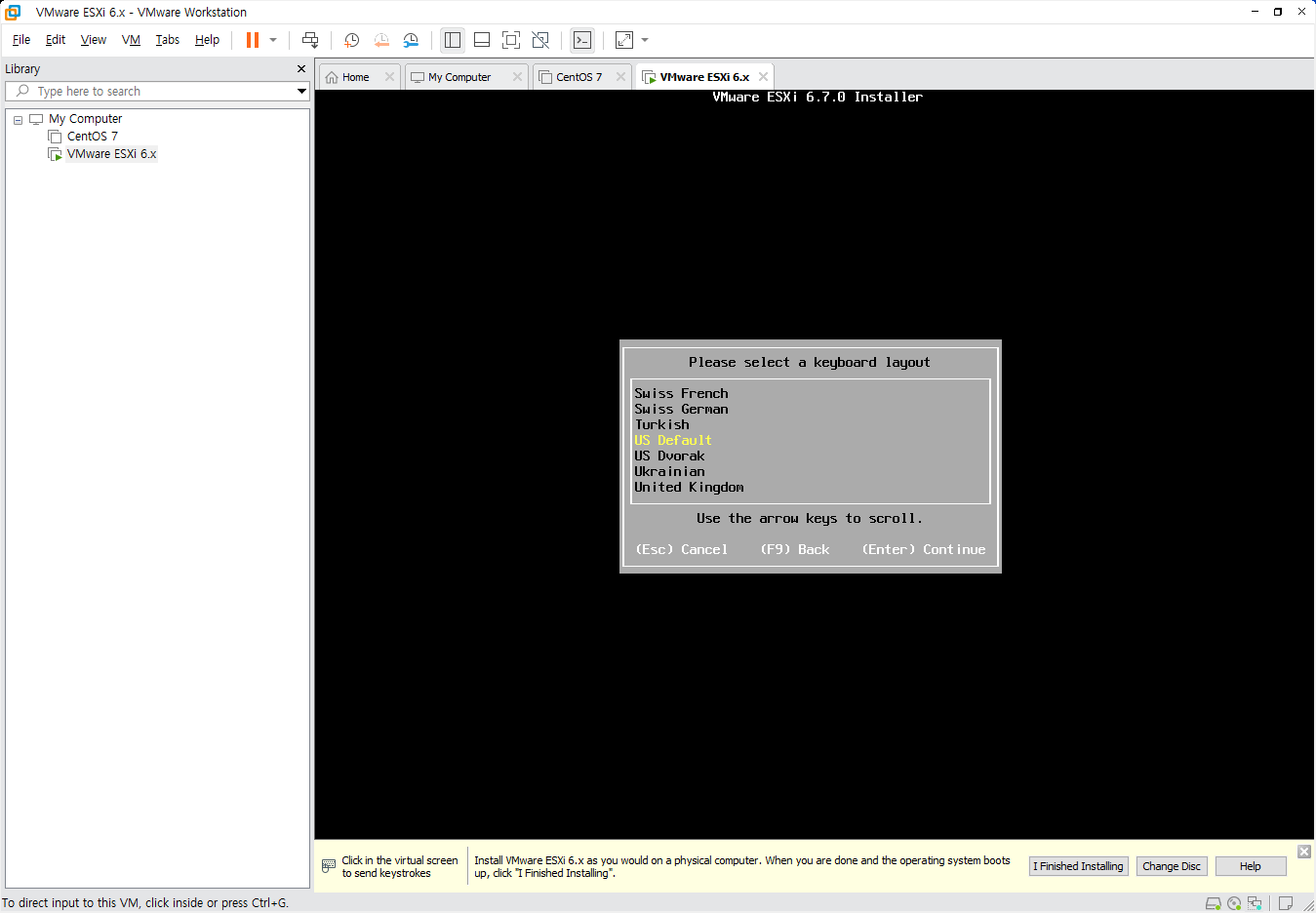The image size is (1316, 913).
Task: Select VMware ESXi 6.x in the library
Action: (111, 154)
